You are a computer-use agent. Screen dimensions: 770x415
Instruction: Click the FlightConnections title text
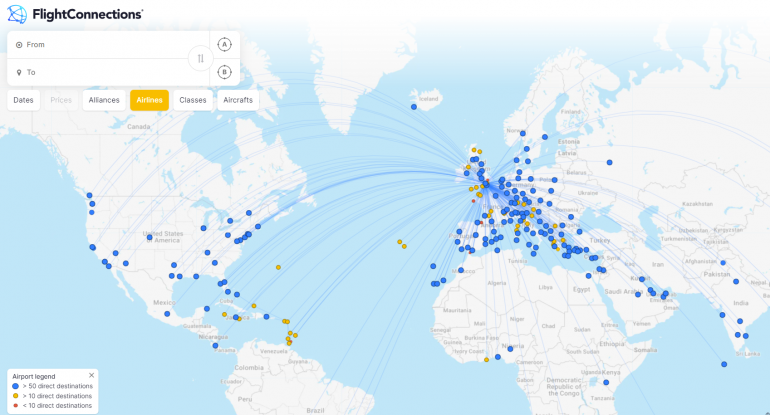(x=88, y=14)
